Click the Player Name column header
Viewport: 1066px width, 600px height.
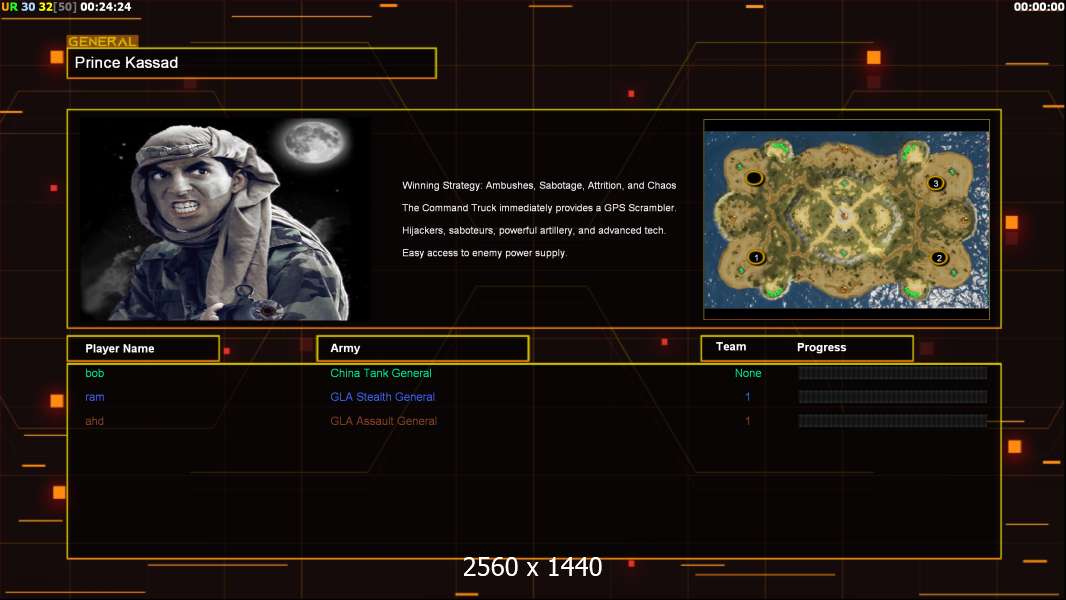pos(143,348)
